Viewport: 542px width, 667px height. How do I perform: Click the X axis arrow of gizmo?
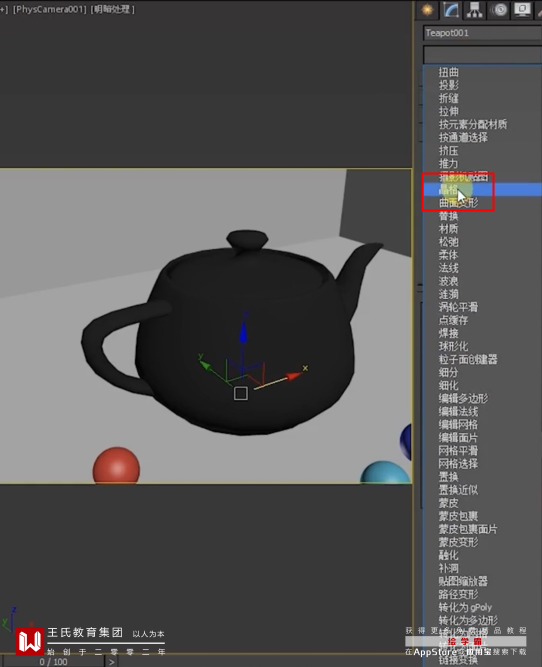[293, 376]
